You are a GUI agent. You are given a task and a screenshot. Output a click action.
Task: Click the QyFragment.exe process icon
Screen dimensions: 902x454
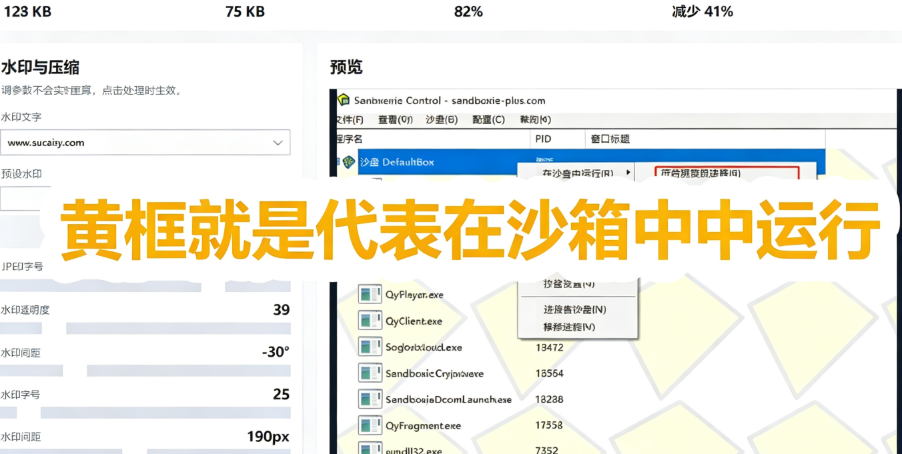pos(369,425)
